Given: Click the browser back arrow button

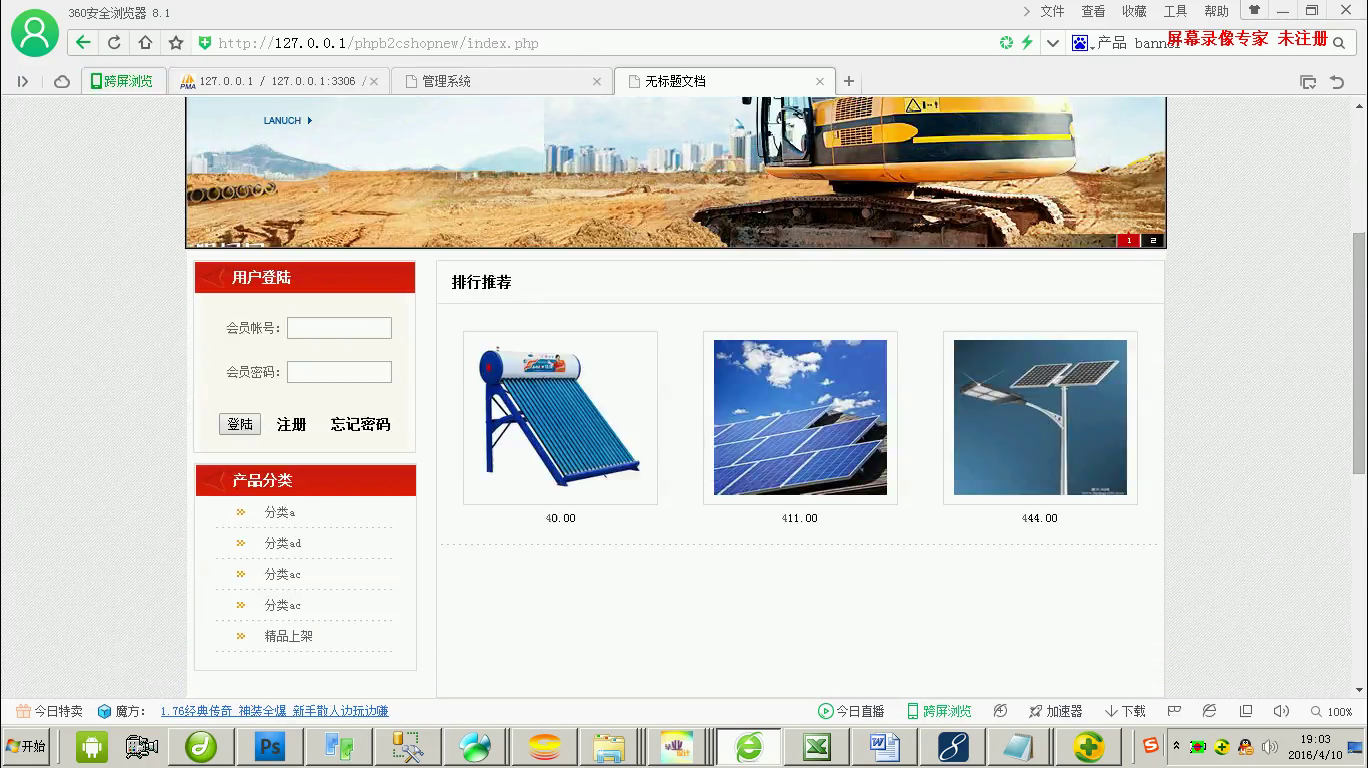Looking at the screenshot, I should point(83,43).
